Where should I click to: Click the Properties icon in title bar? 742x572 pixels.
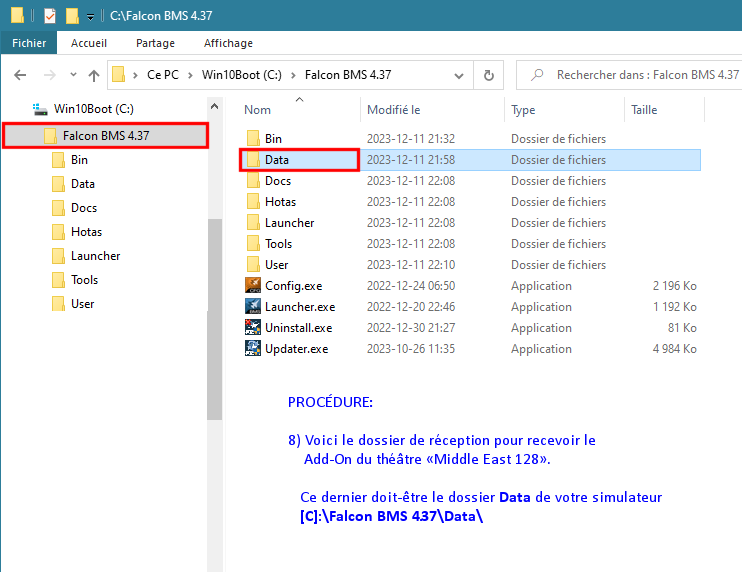point(50,16)
